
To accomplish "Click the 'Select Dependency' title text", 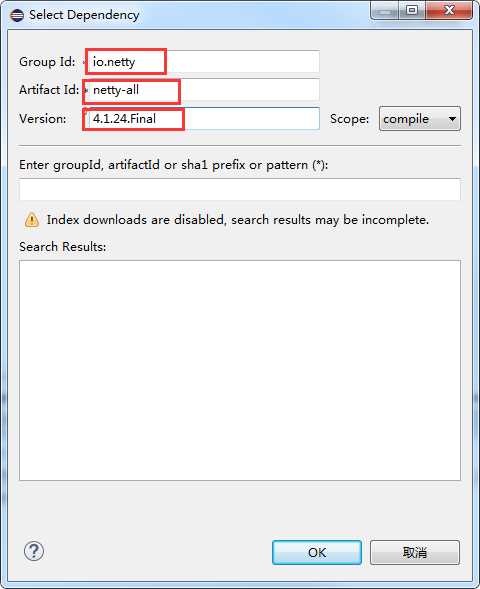I will pos(84,15).
